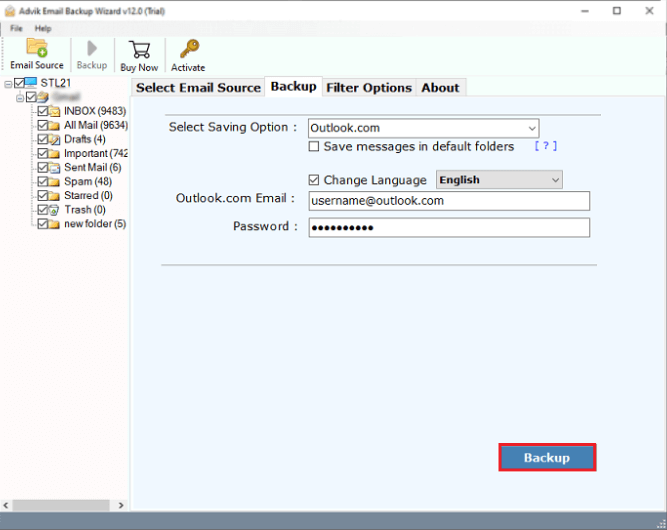The width and height of the screenshot is (667, 530).
Task: Click the app icon in title bar
Action: (x=10, y=11)
